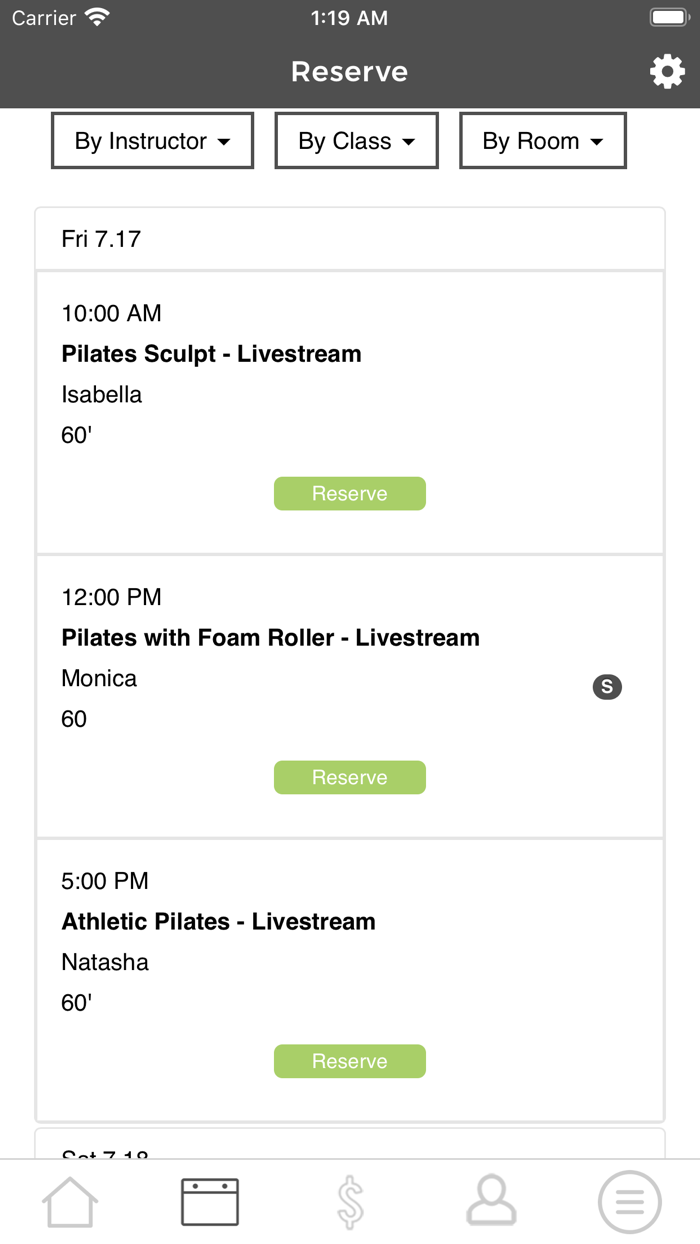Open the By Class dropdown
This screenshot has height=1244, width=700.
356,141
